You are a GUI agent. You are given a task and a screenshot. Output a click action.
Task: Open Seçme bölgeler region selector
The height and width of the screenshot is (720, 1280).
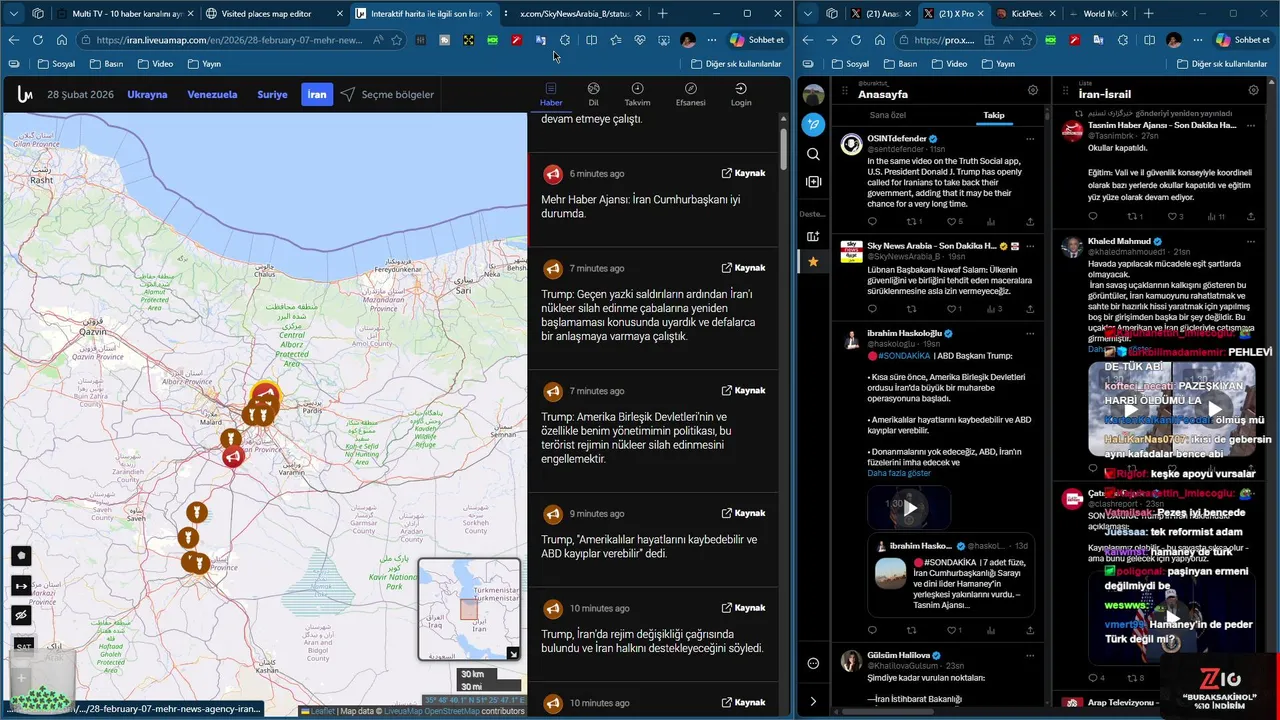[x=387, y=94]
